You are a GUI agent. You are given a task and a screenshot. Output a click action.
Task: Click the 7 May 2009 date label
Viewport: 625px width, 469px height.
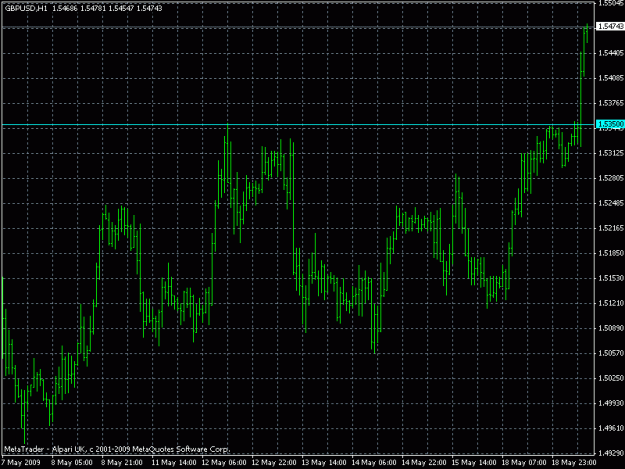point(21,463)
